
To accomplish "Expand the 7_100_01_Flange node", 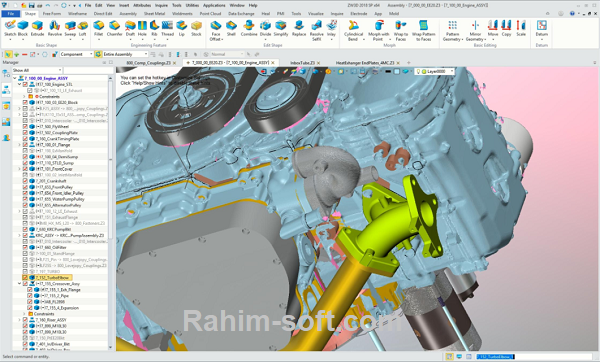I will click(x=20, y=145).
